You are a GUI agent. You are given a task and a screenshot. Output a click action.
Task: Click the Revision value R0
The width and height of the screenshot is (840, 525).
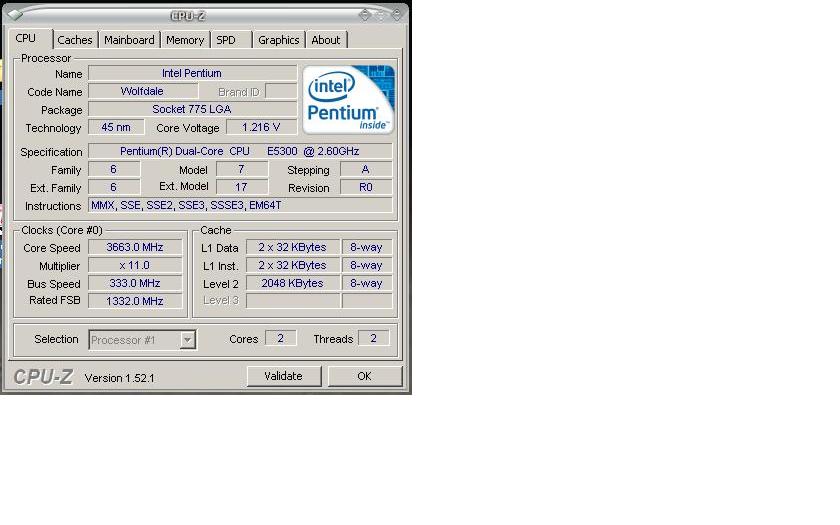tap(366, 187)
